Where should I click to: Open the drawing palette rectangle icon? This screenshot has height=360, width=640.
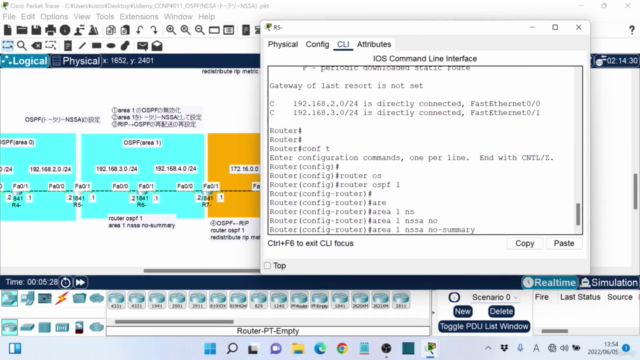(x=214, y=30)
